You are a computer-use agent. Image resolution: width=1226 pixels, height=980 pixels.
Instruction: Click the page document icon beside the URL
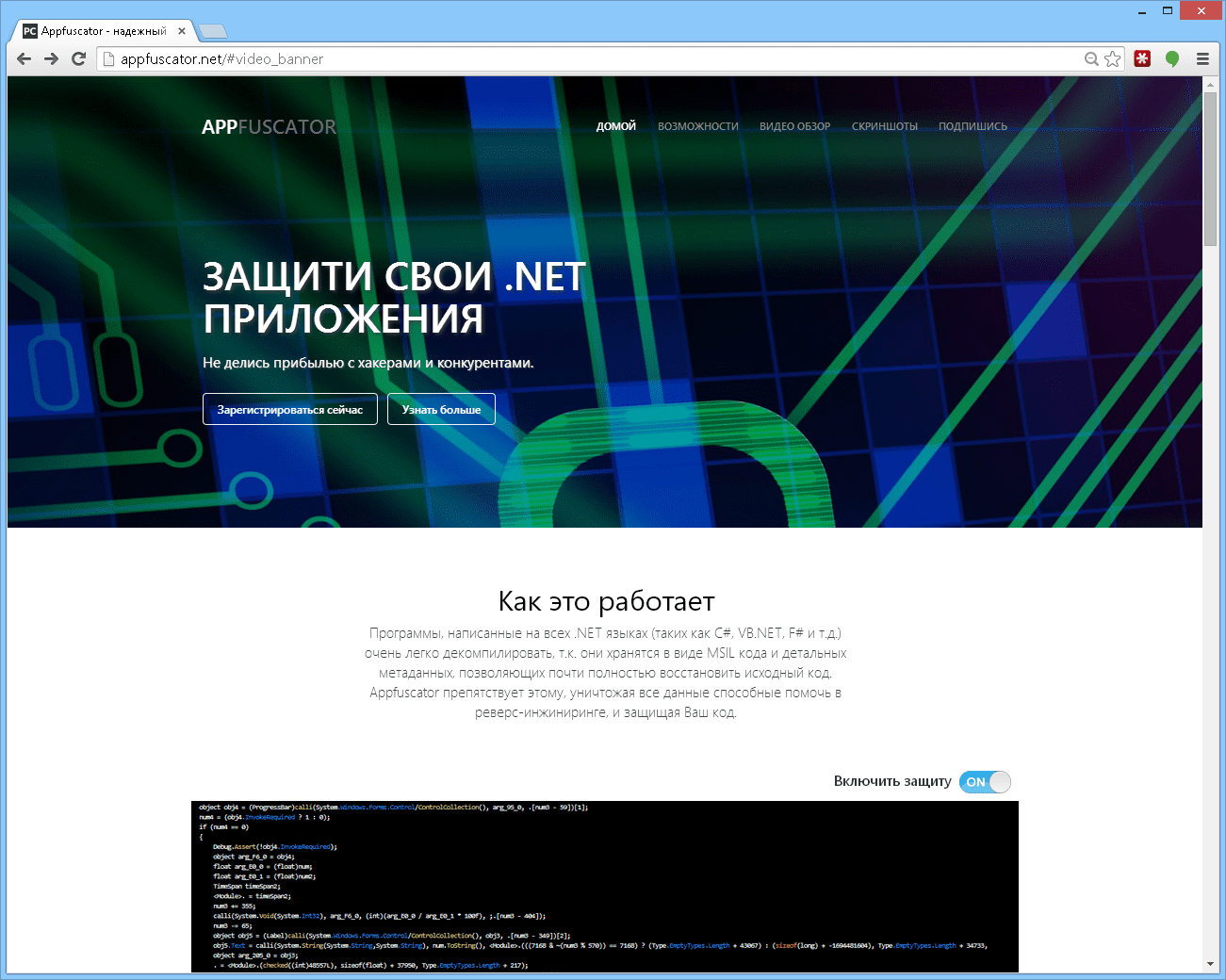tap(108, 58)
